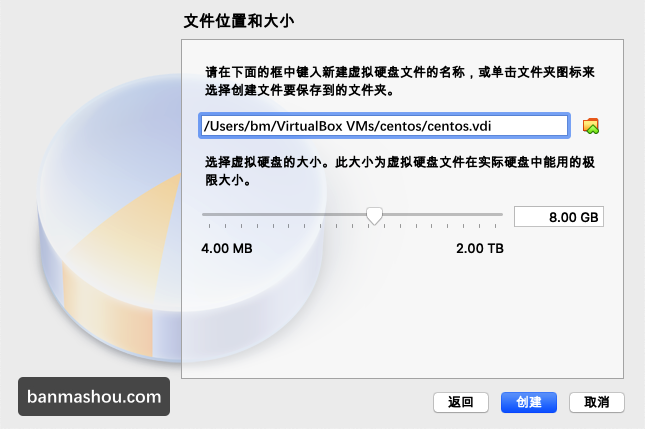Click the 取消 button

596,402
